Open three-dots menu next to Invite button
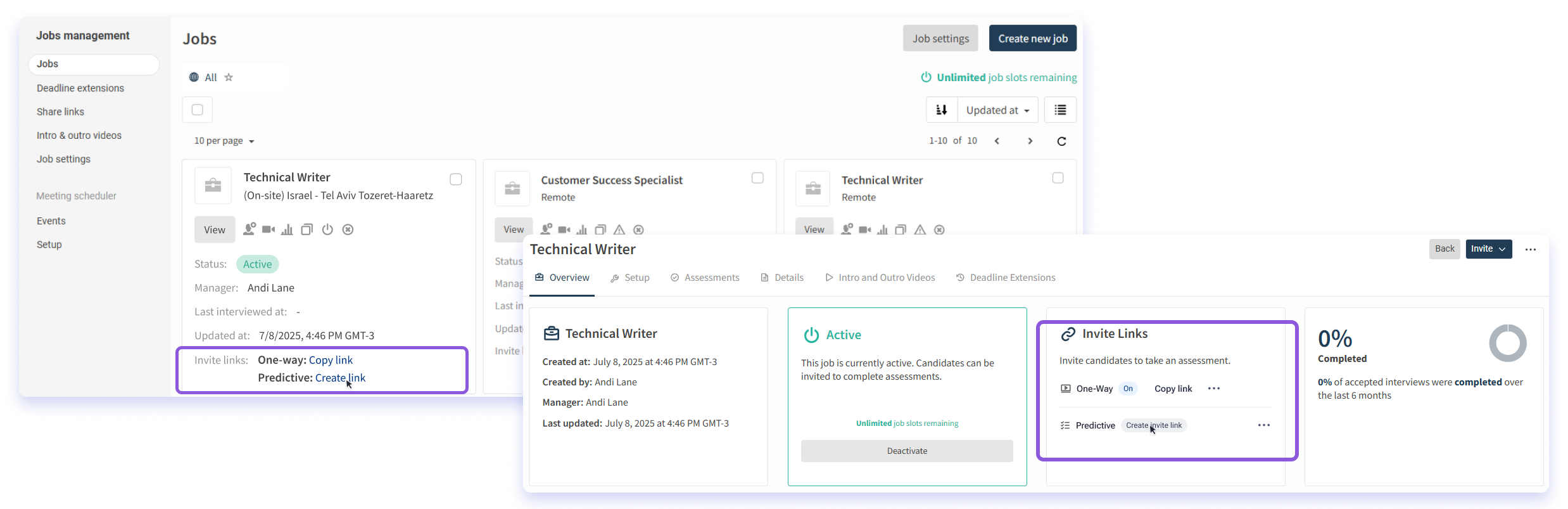This screenshot has width=1568, height=509. 1531,249
